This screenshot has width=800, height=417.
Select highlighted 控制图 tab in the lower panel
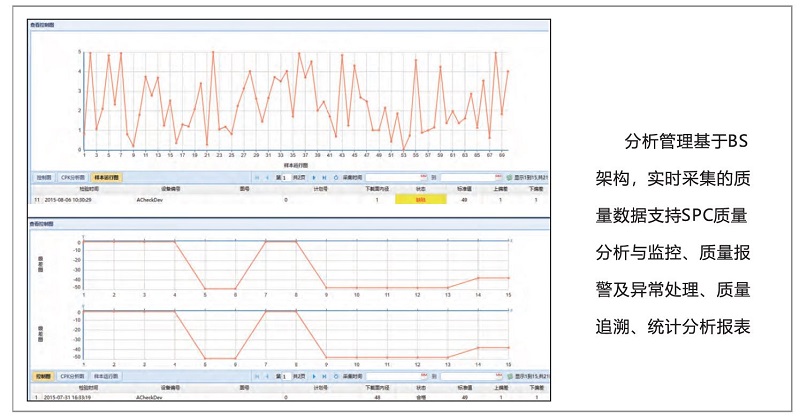(44, 376)
